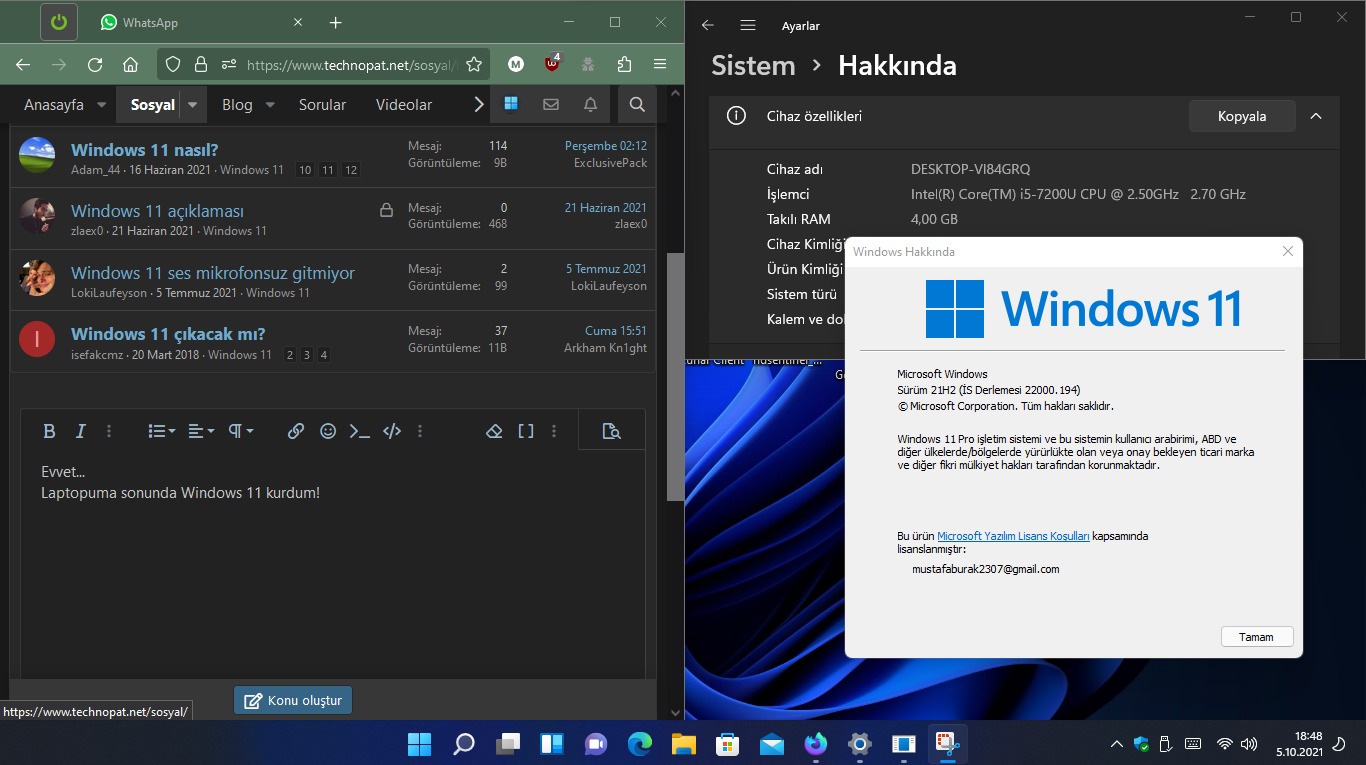Go back one page in Firefox

23,64
